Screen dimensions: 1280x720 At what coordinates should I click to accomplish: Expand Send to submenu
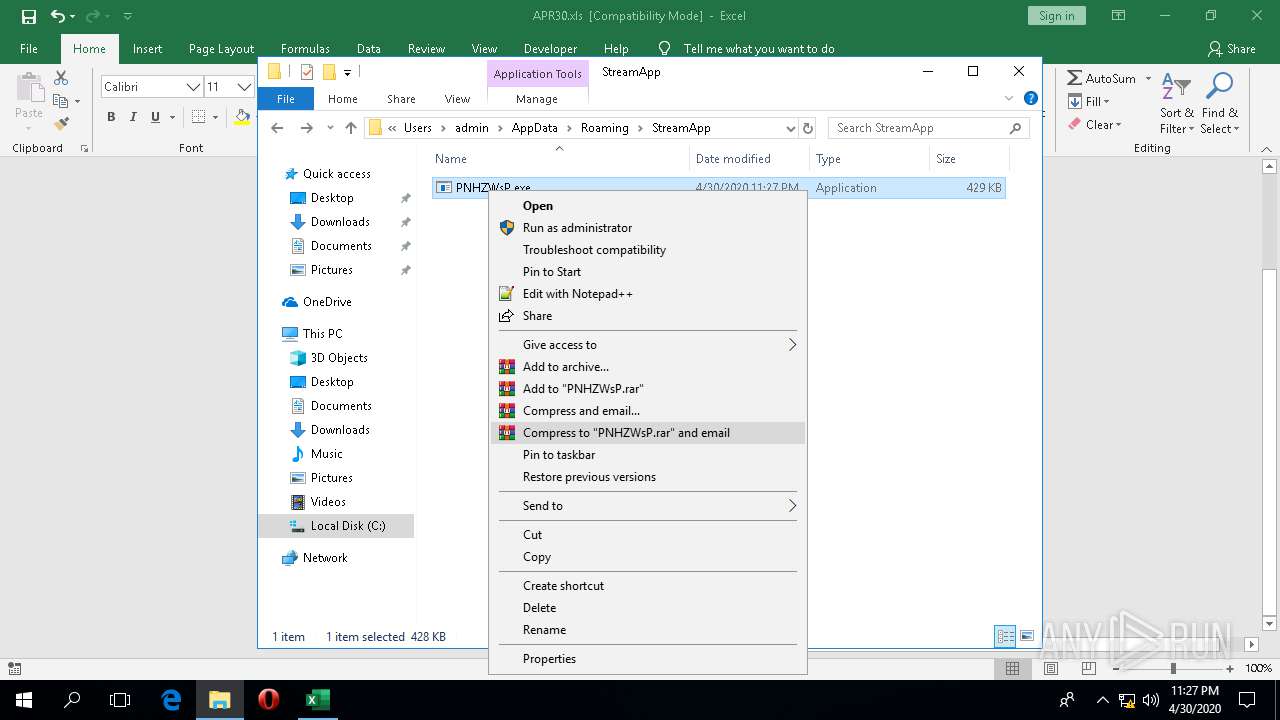click(647, 505)
